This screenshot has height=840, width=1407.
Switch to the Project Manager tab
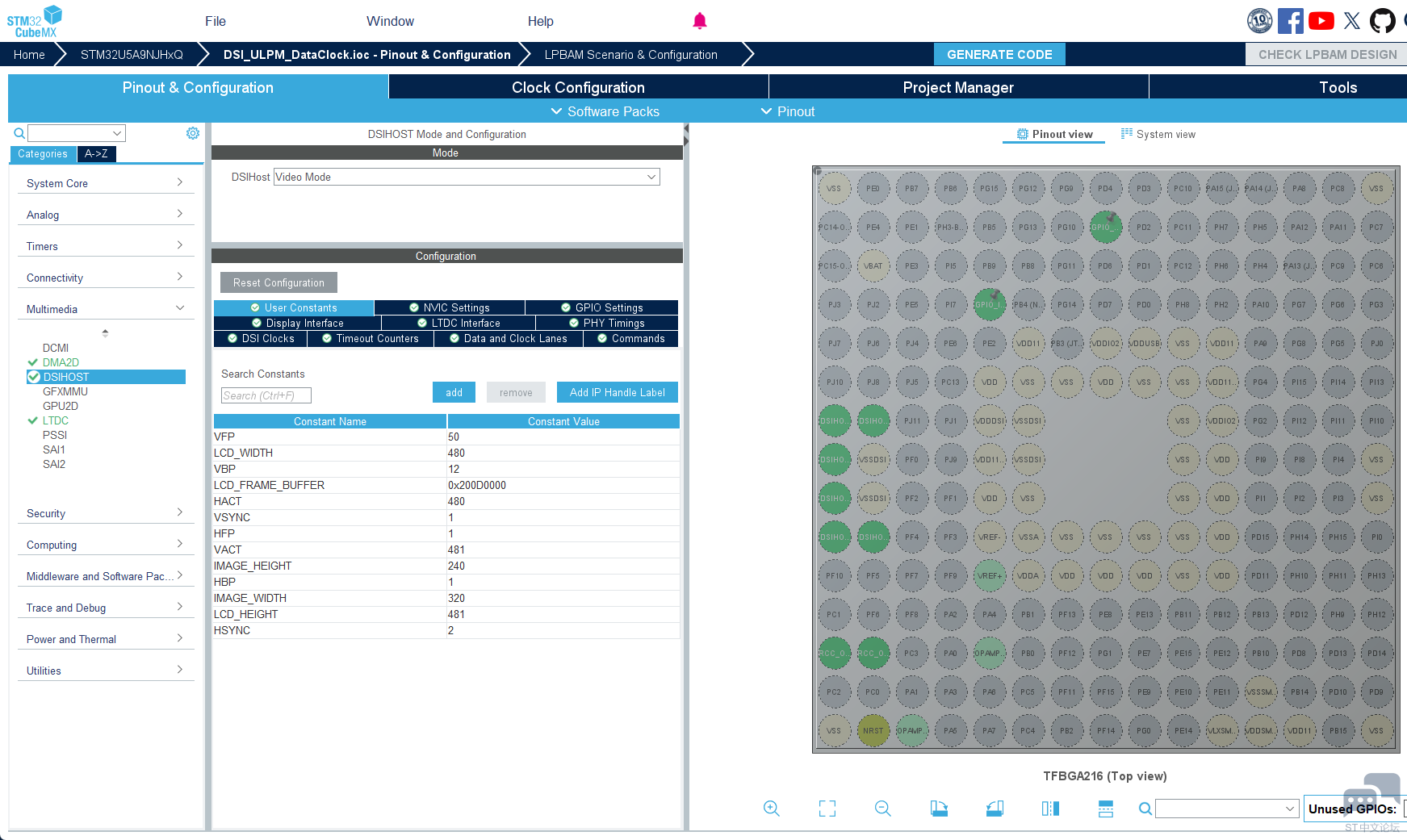pyautogui.click(x=958, y=87)
